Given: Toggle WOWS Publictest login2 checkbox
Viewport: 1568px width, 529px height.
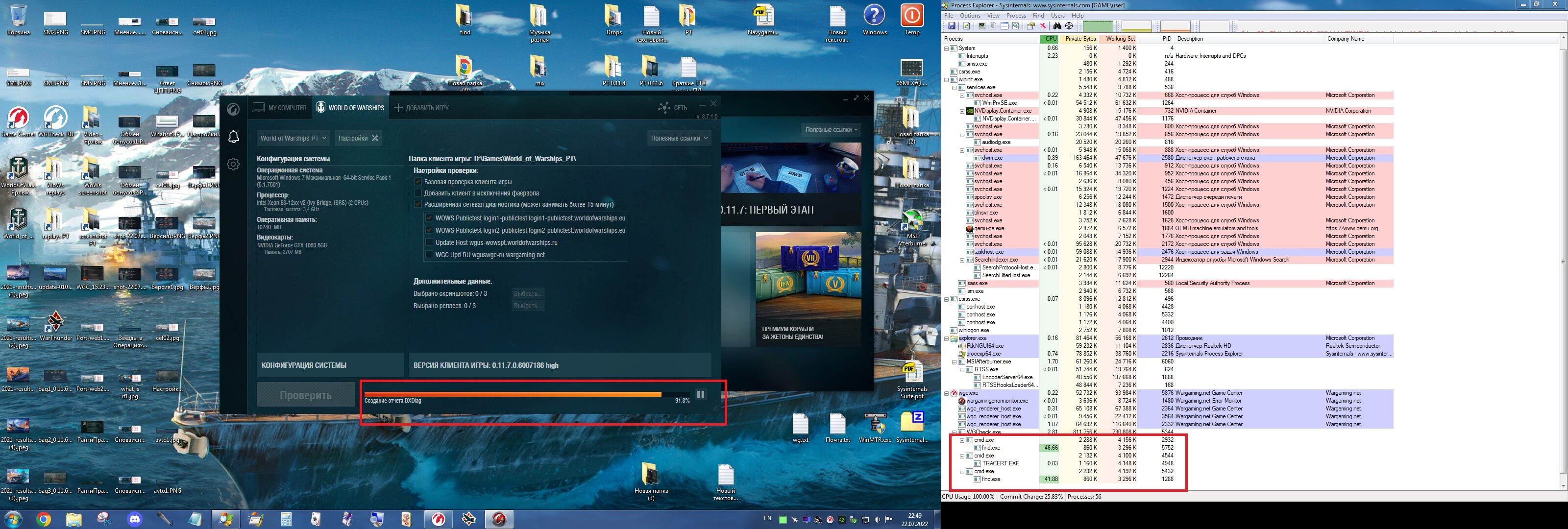Looking at the screenshot, I should tap(429, 230).
